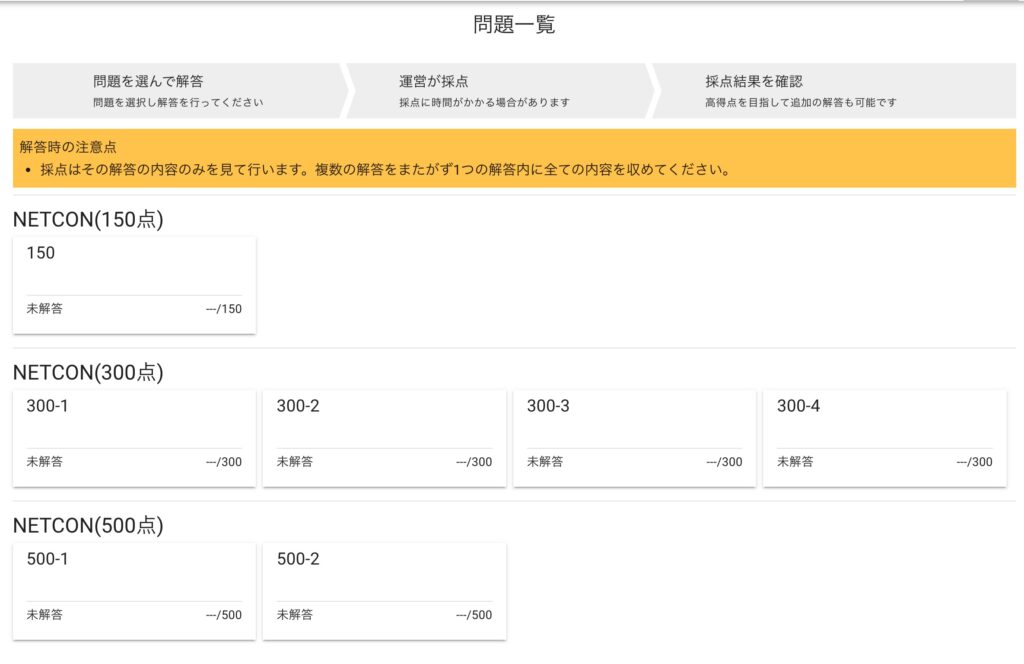Click the NETCON(500点) section heading
Viewport: 1024px width, 664px height.
[x=88, y=526]
